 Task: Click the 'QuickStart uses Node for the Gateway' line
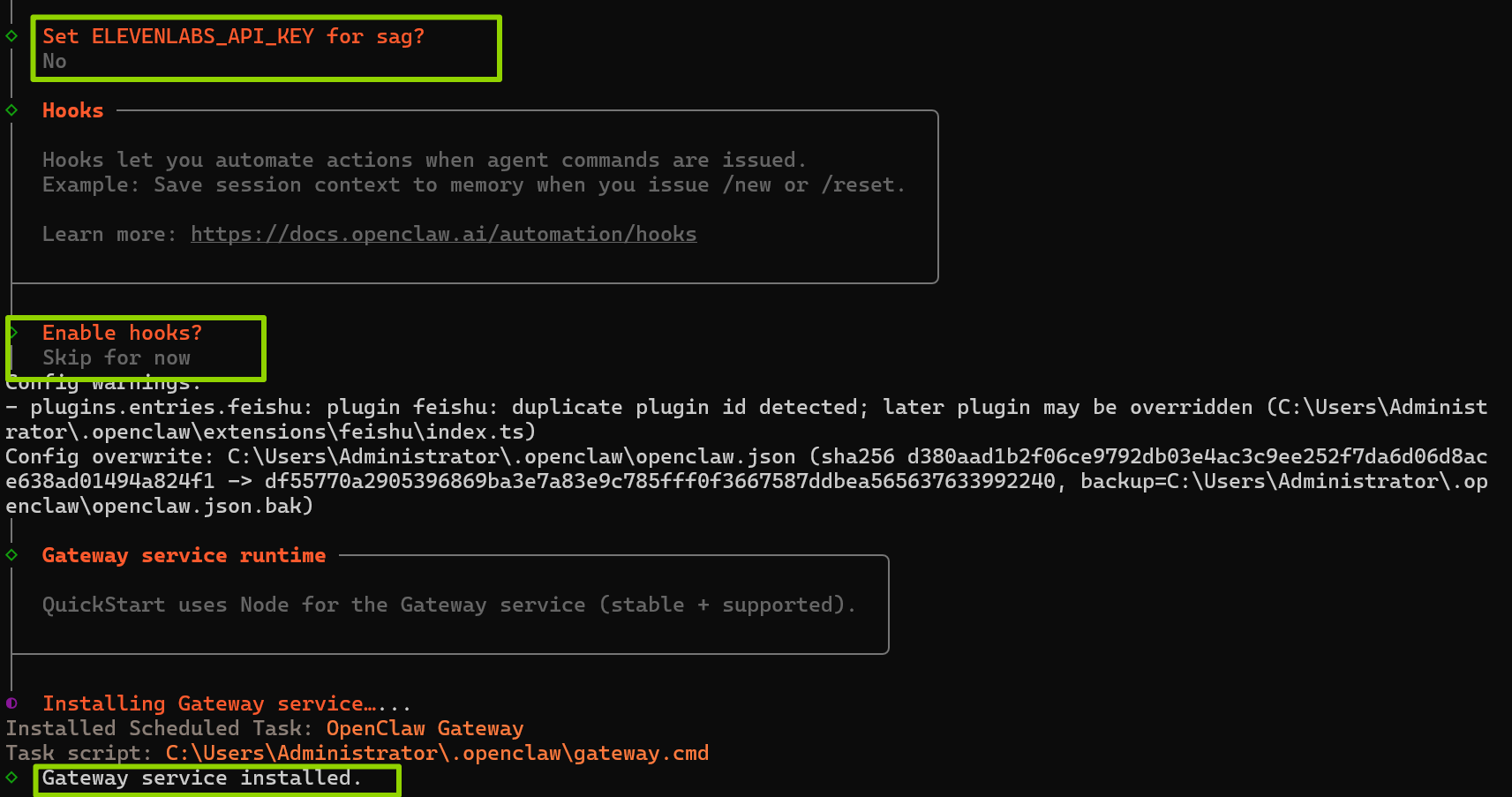coord(449,605)
